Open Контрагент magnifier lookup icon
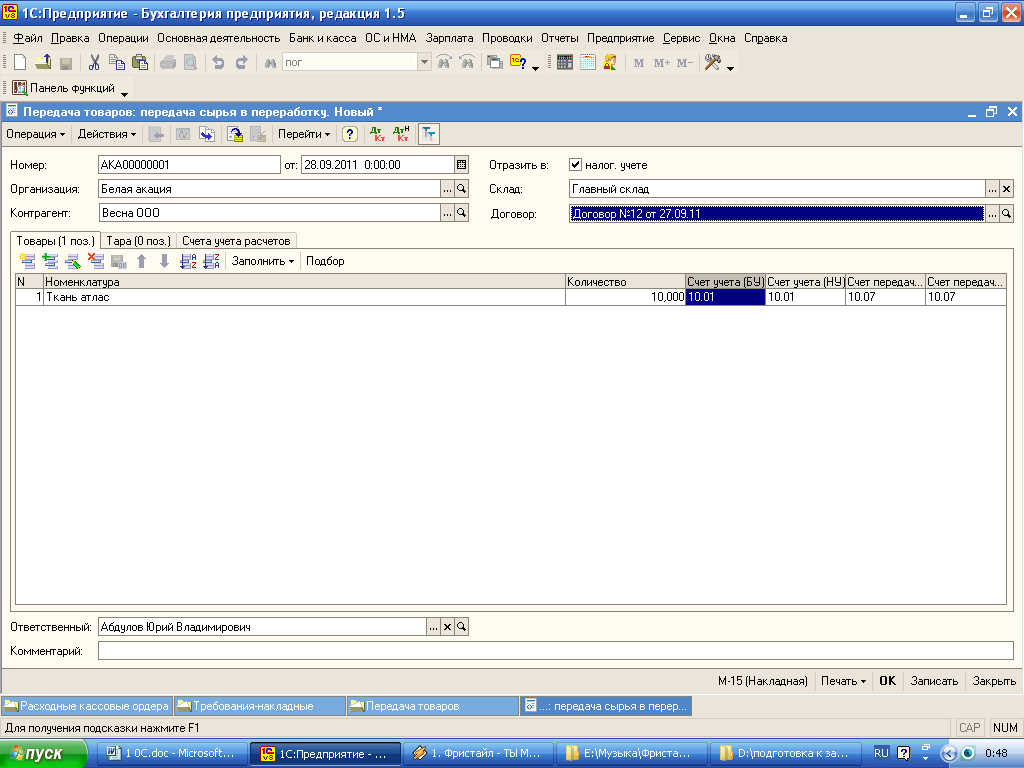 click(462, 213)
